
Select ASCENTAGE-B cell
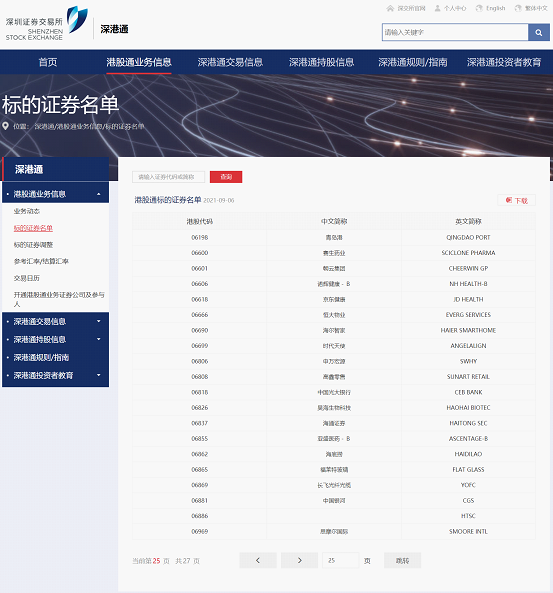click(x=468, y=438)
